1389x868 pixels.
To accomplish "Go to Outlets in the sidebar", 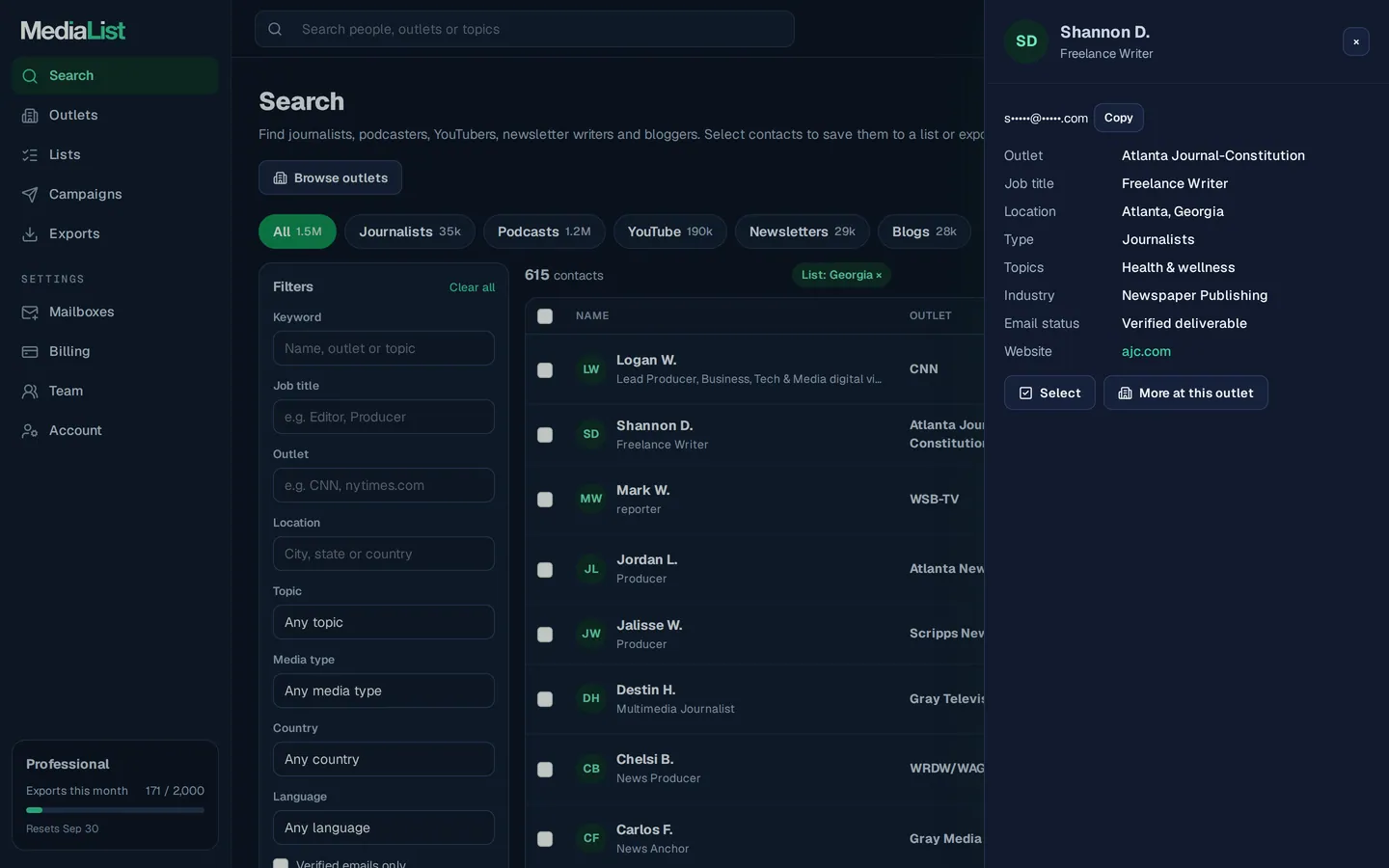I will click(x=115, y=115).
